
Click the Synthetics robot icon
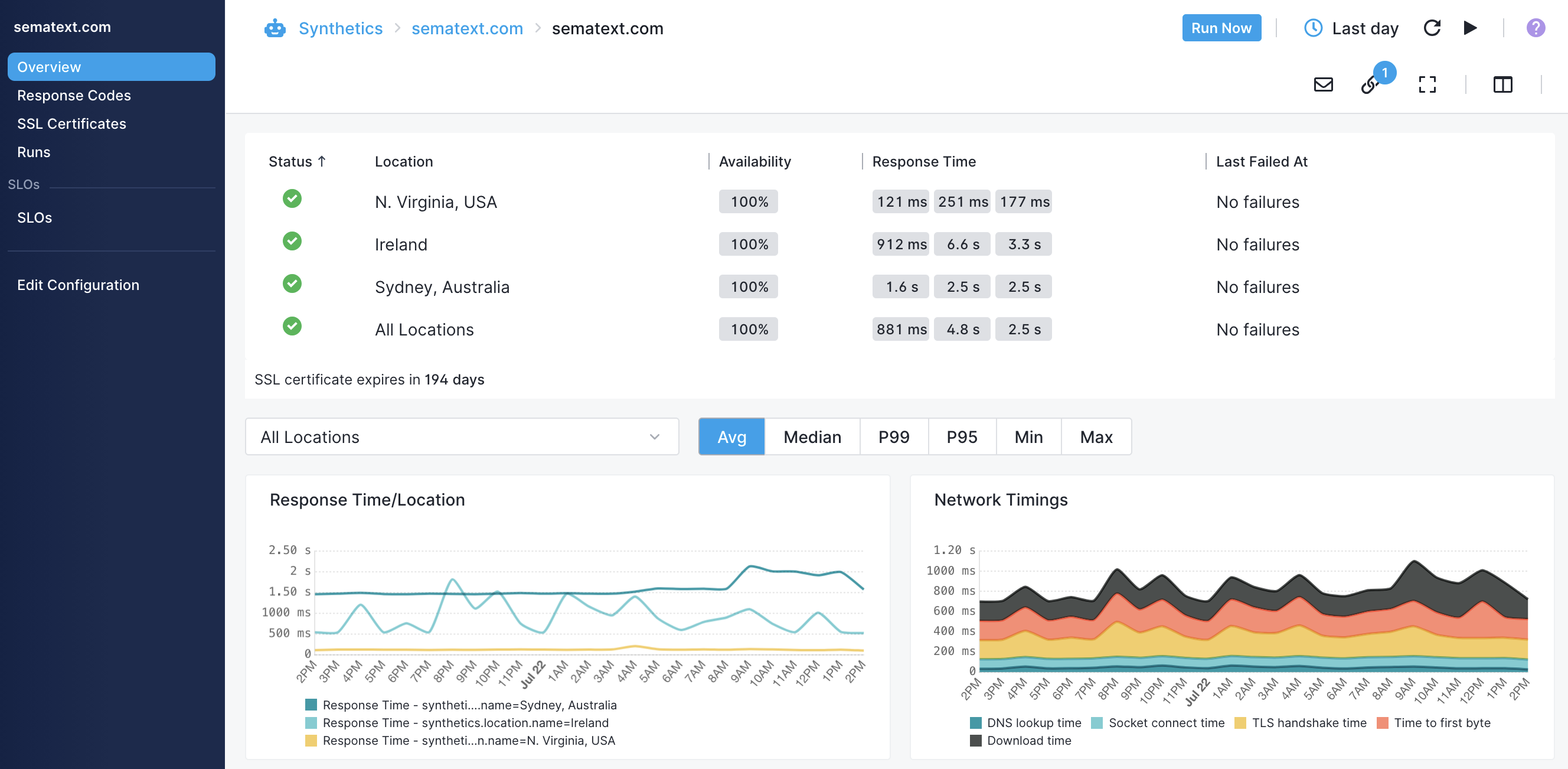pos(275,28)
